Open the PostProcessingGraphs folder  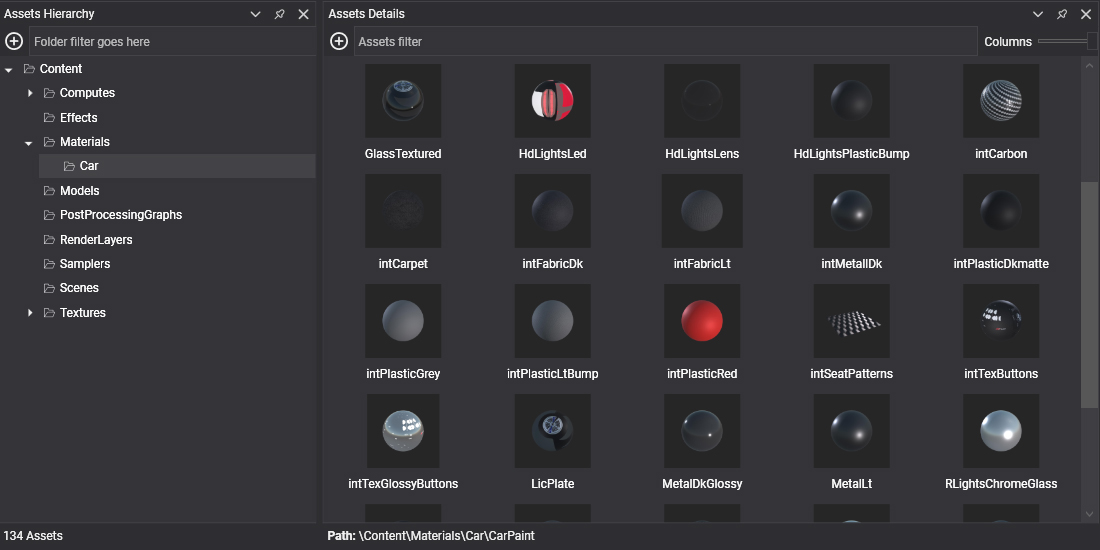click(x=120, y=215)
